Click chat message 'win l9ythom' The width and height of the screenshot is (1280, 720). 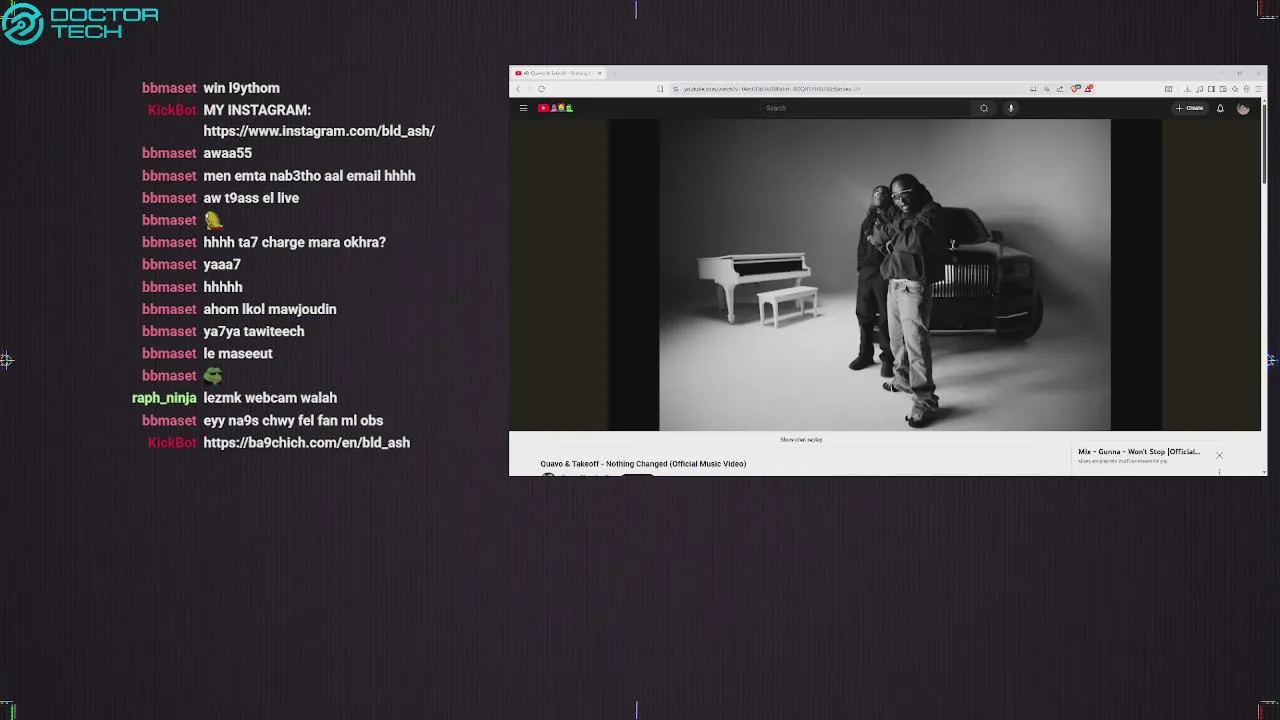[241, 88]
